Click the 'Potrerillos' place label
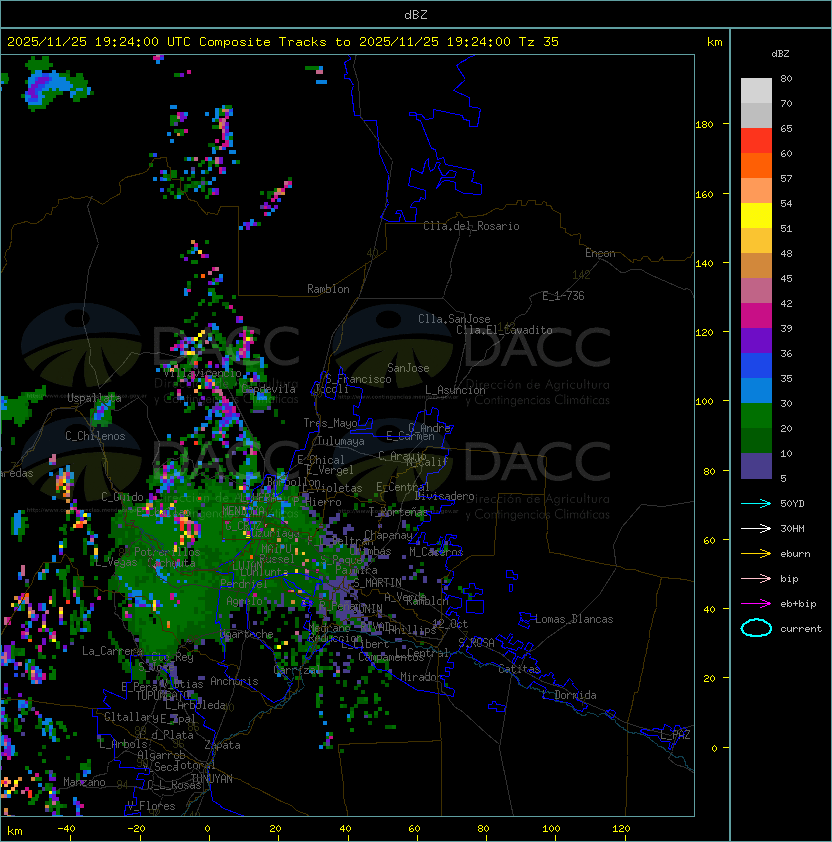 (167, 552)
